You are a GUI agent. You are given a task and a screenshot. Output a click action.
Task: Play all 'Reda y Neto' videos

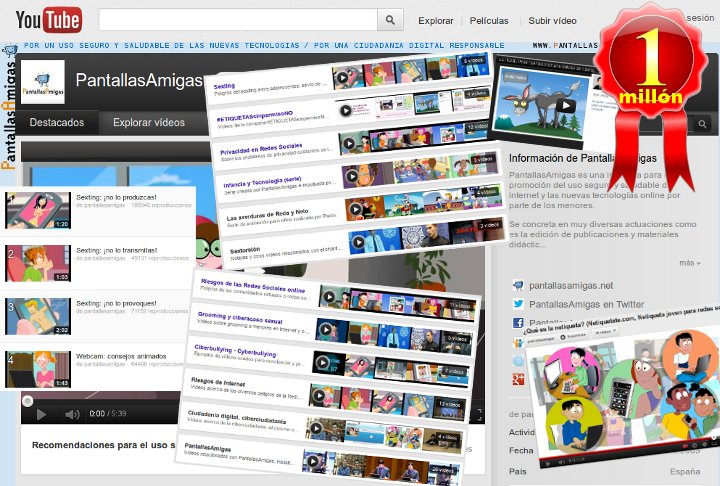tap(355, 209)
